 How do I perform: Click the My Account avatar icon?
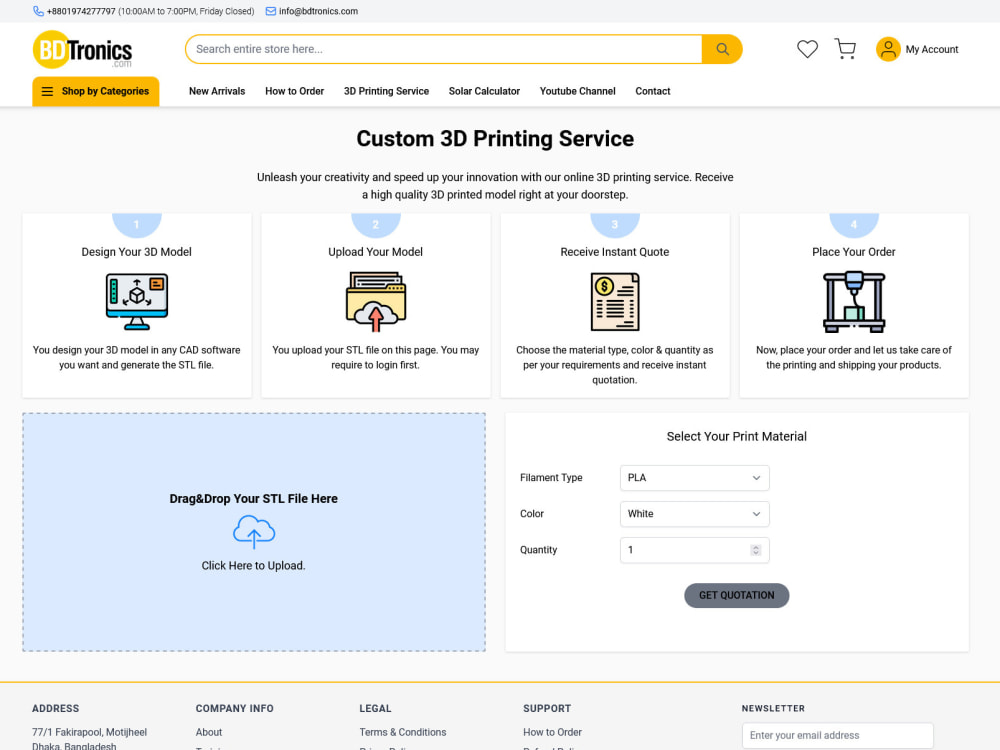pyautogui.click(x=888, y=49)
